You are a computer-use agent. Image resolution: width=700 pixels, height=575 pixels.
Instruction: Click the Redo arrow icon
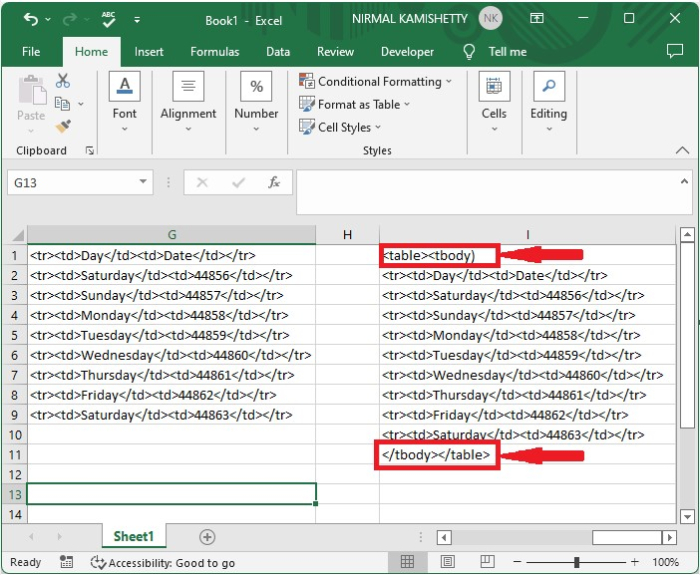click(70, 19)
